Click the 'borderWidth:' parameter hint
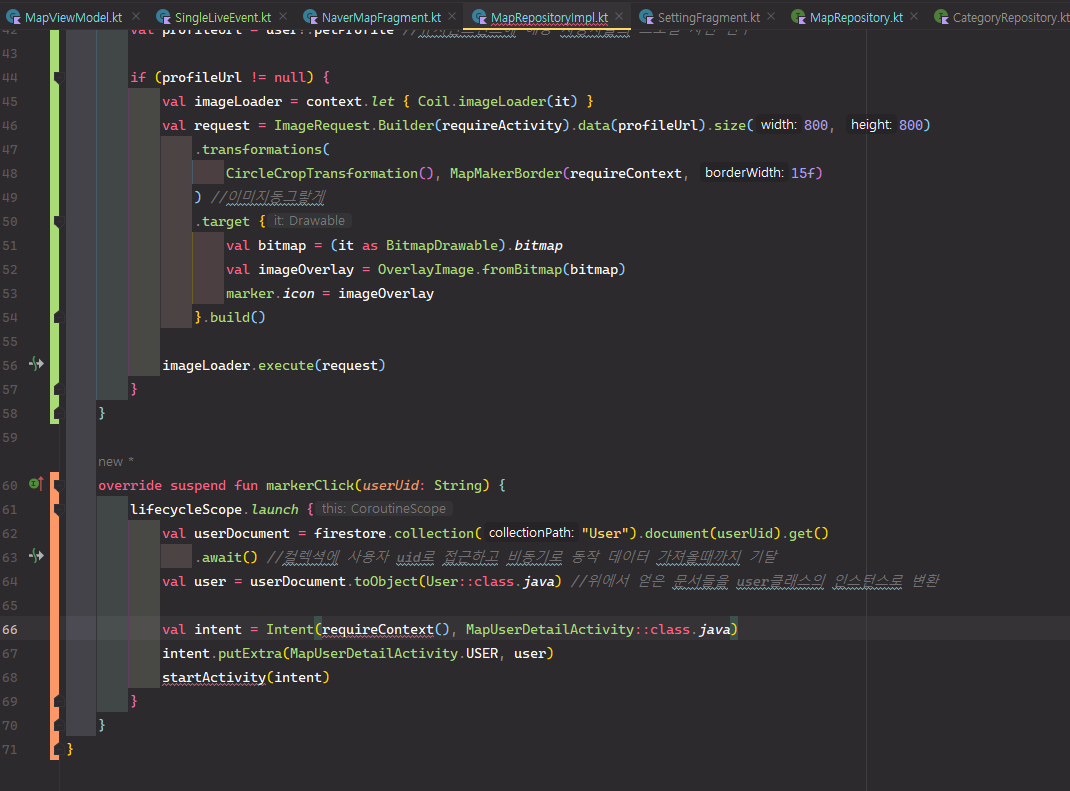The height and width of the screenshot is (791, 1070). pyautogui.click(x=744, y=173)
